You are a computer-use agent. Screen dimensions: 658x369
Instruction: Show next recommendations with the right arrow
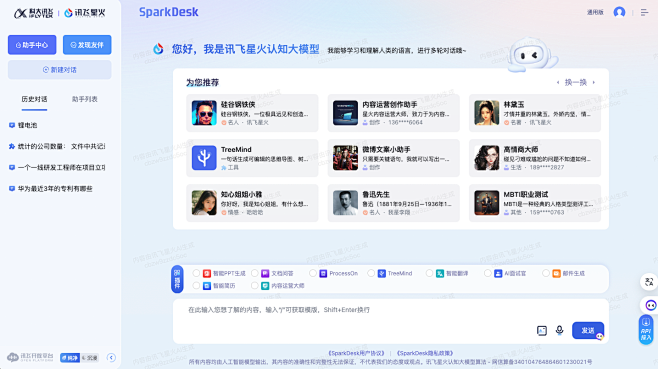point(593,82)
